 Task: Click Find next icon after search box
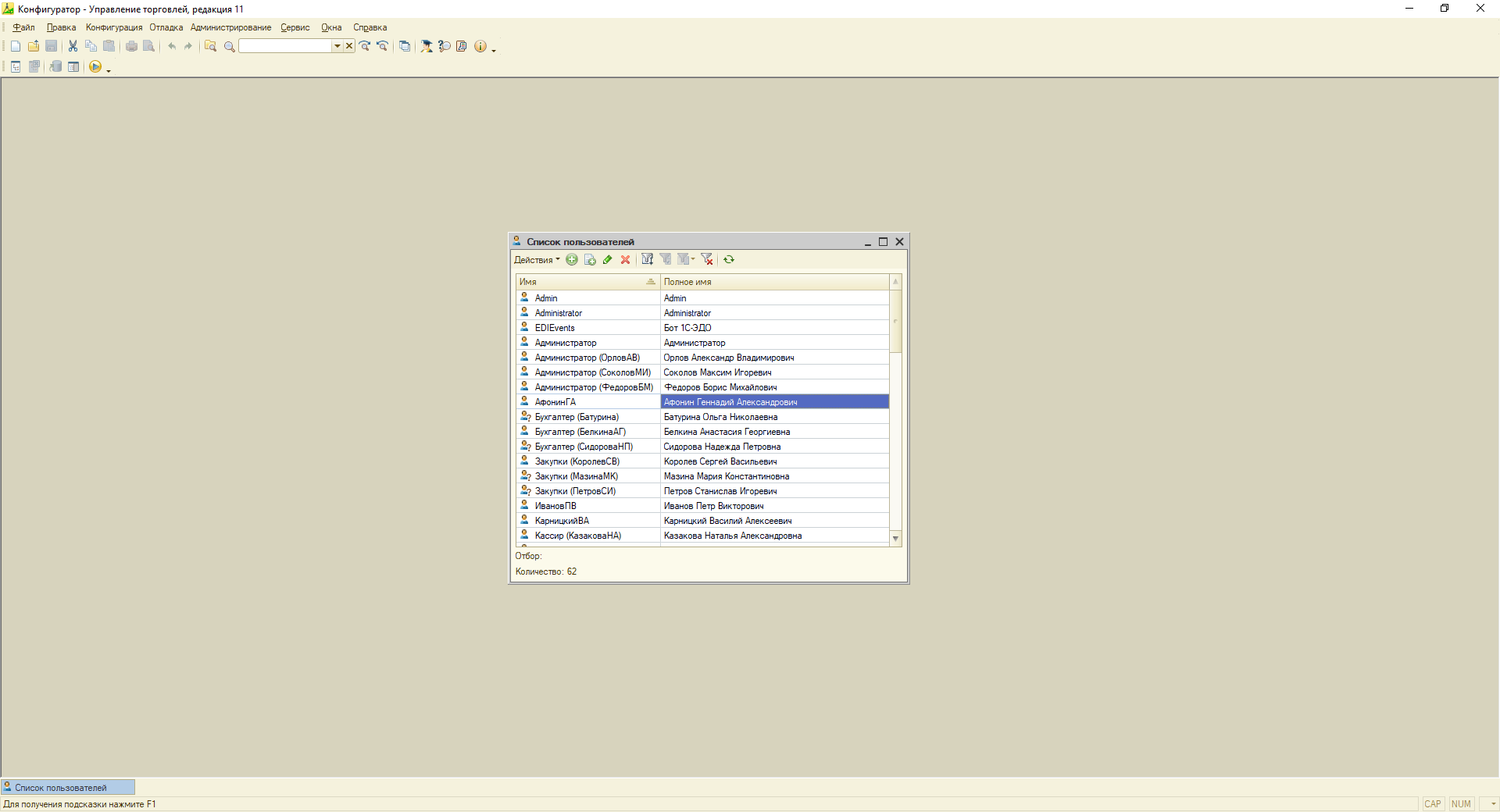(364, 46)
